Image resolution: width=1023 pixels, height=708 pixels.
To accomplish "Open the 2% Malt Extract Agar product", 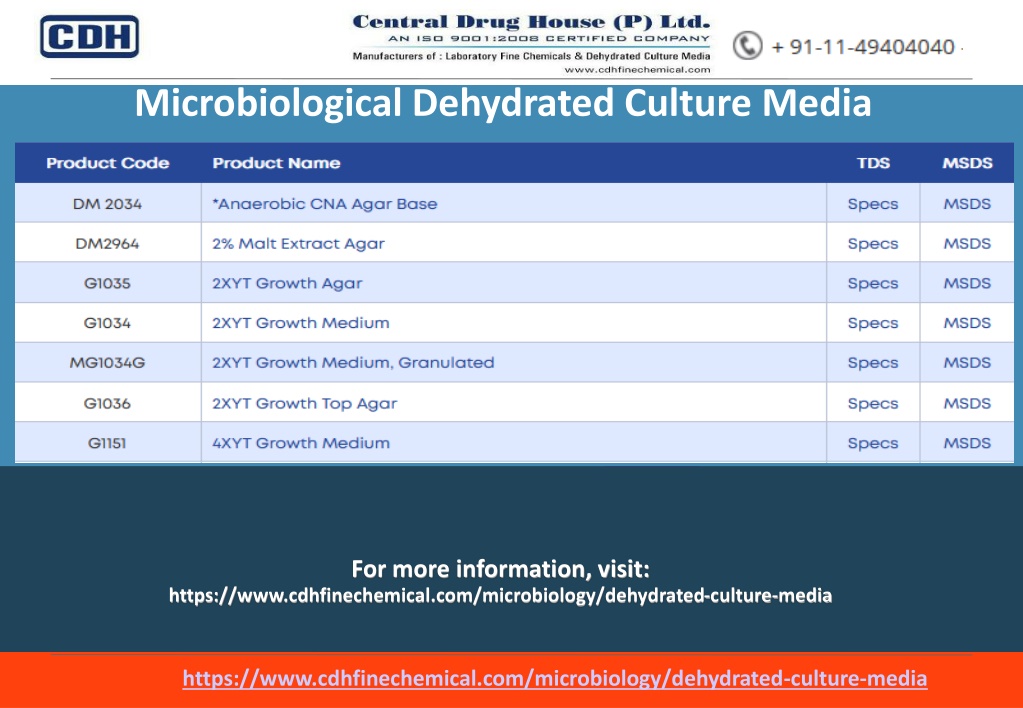I will (x=298, y=243).
